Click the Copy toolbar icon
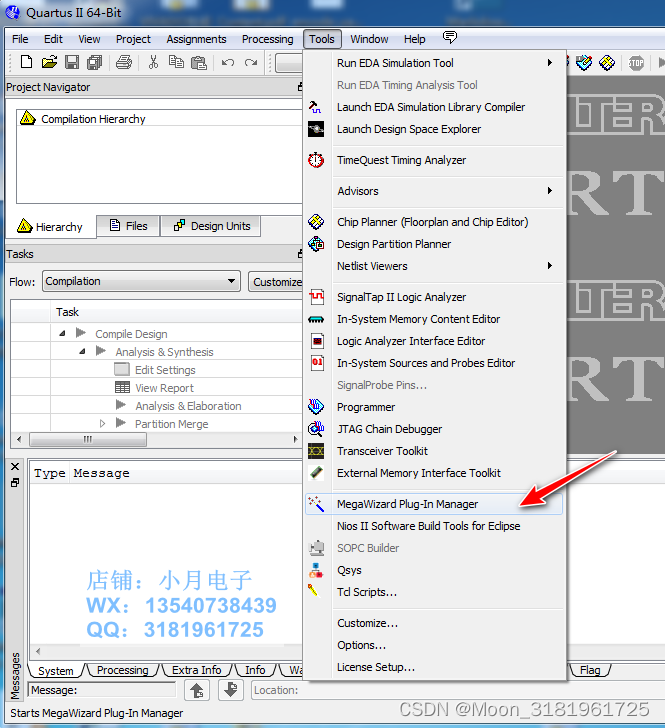 (176, 62)
